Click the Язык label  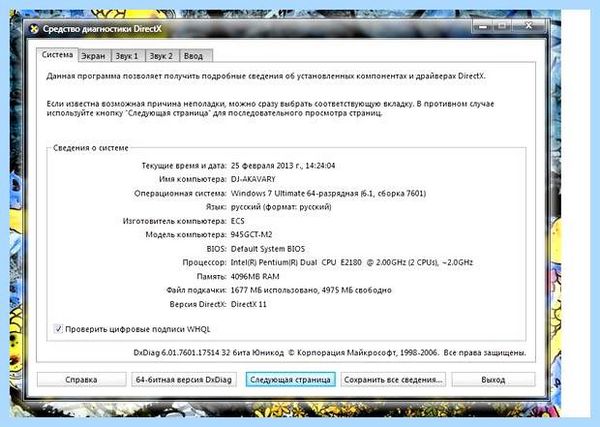pyautogui.click(x=216, y=207)
